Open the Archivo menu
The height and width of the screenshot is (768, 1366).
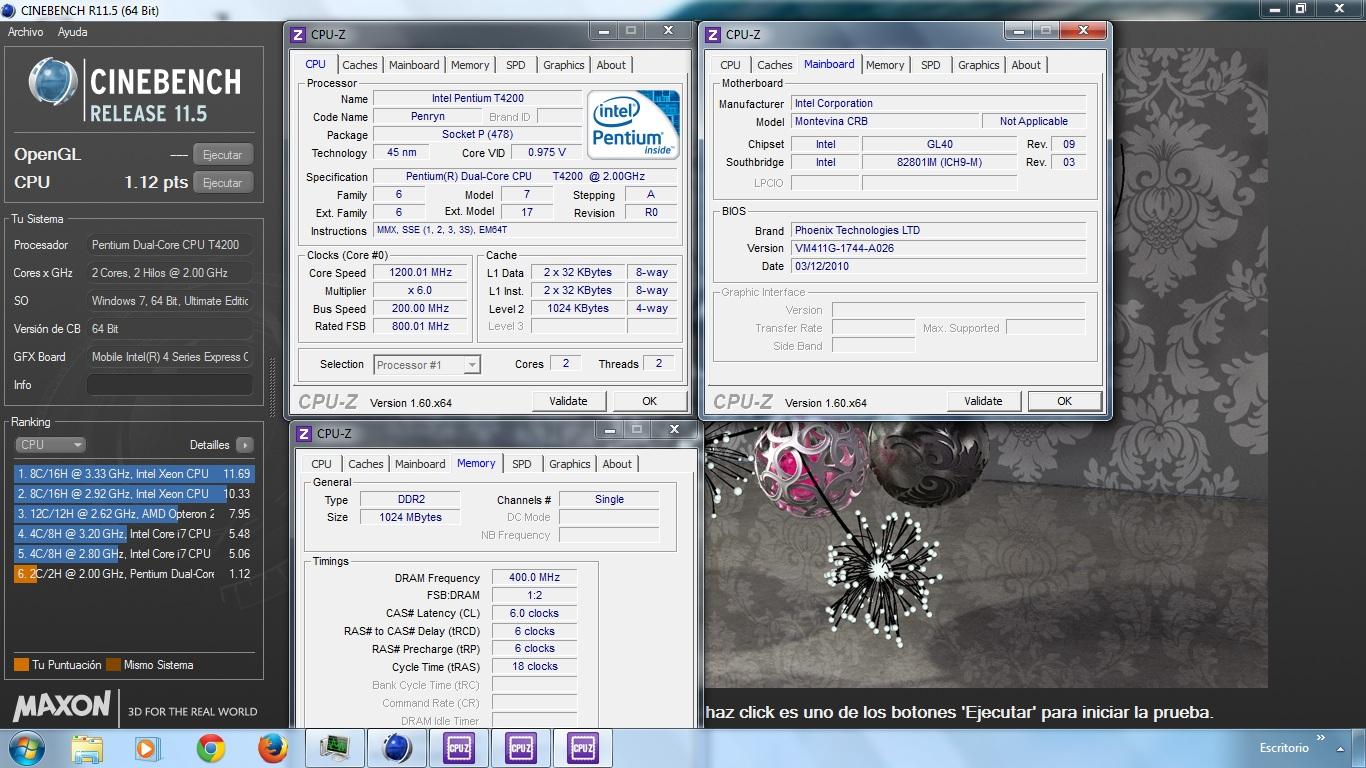point(25,32)
